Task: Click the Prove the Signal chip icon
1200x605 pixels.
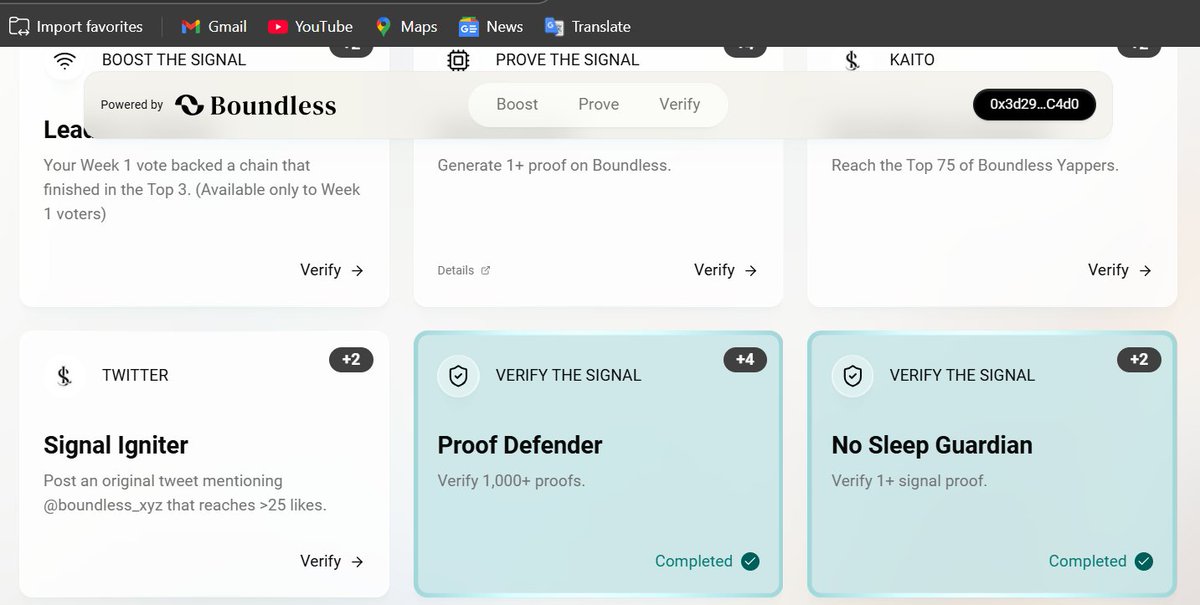Action: [x=458, y=60]
